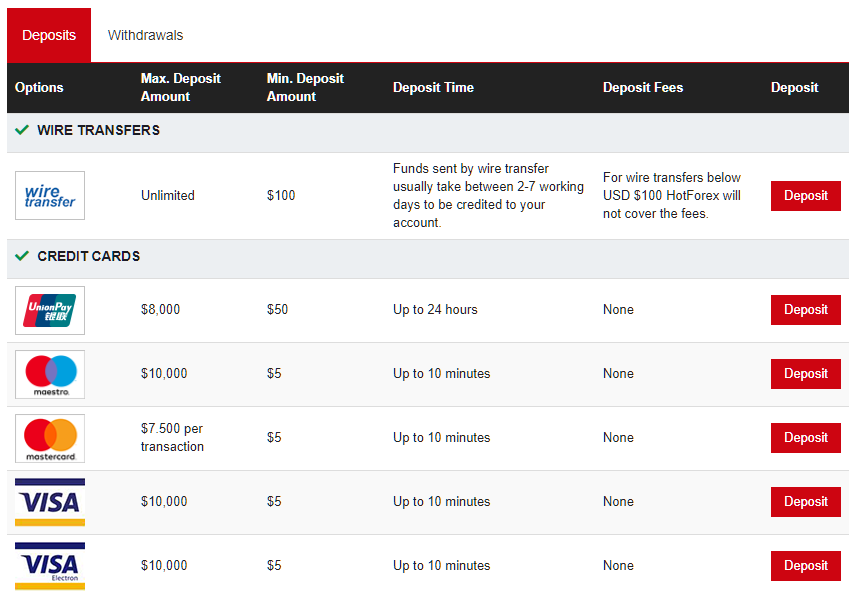857x597 pixels.
Task: Click the $5 minimum in the Mastercard row
Action: coord(274,437)
